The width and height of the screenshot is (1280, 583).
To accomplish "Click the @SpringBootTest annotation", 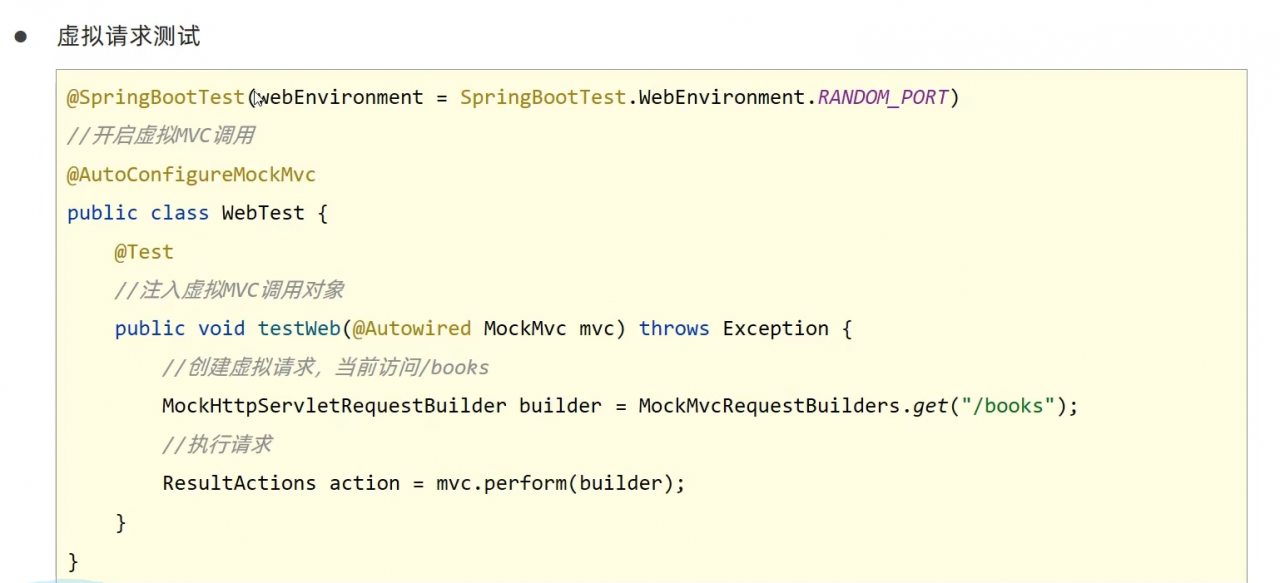I will point(156,97).
